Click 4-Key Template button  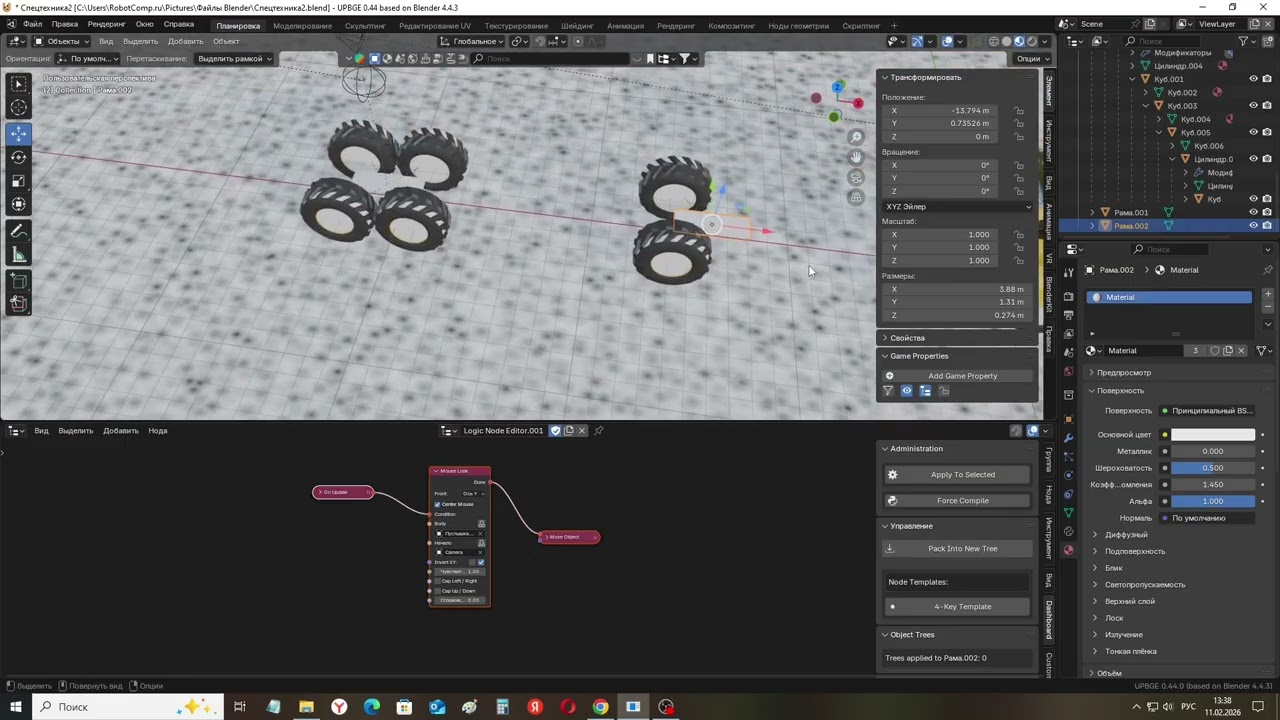point(957,607)
